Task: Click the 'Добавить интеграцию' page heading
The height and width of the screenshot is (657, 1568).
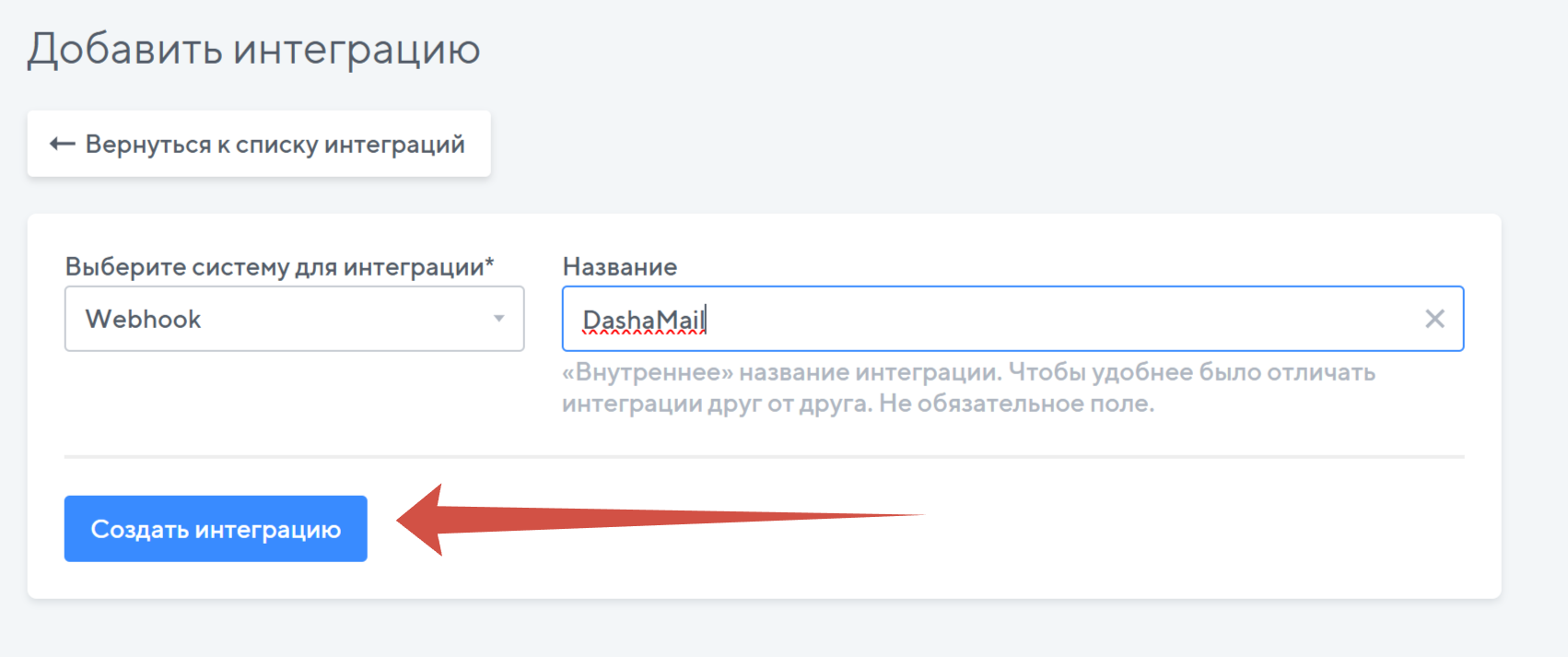Action: pyautogui.click(x=253, y=49)
